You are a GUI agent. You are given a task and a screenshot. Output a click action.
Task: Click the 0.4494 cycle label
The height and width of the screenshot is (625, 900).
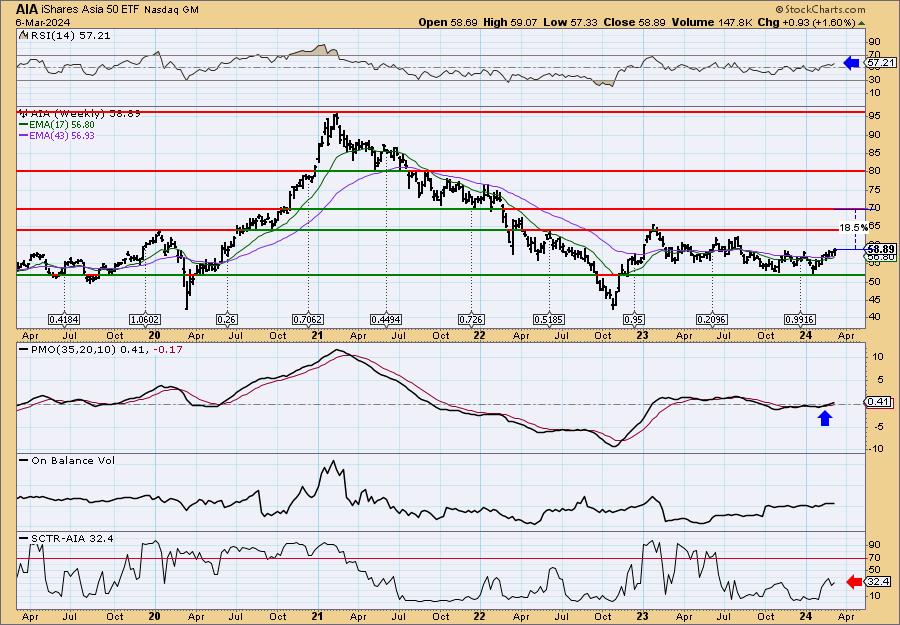point(386,319)
